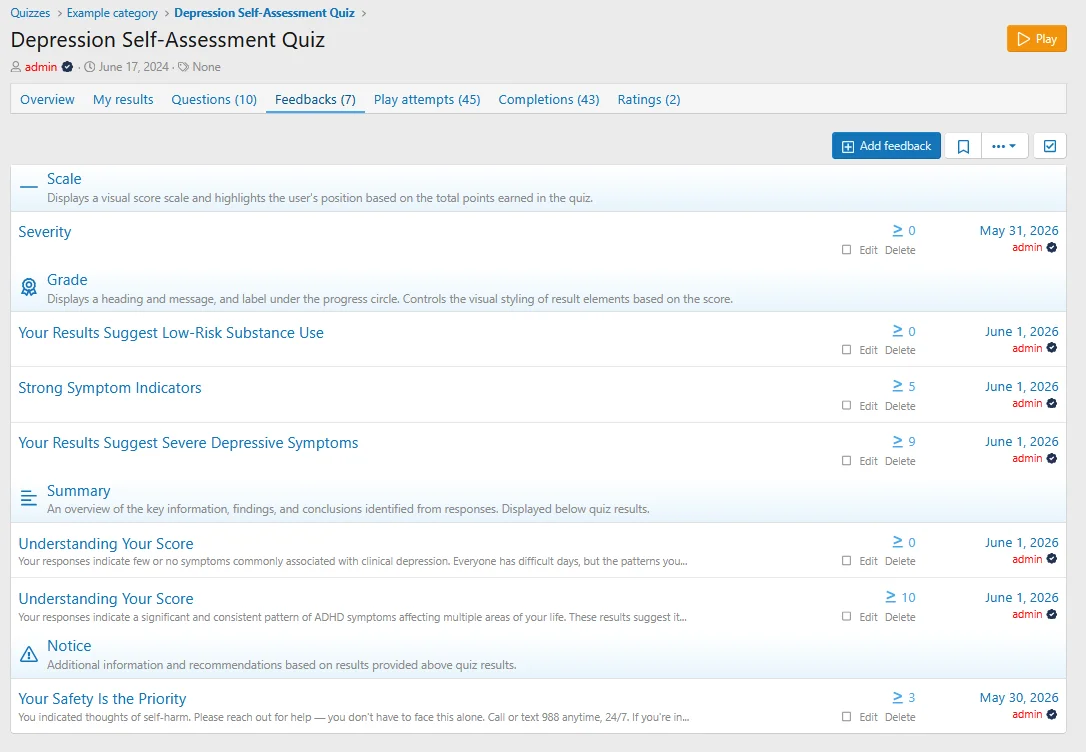Open Your Results Suggest Low-Risk Substance Use
1086x752 pixels.
tap(171, 333)
